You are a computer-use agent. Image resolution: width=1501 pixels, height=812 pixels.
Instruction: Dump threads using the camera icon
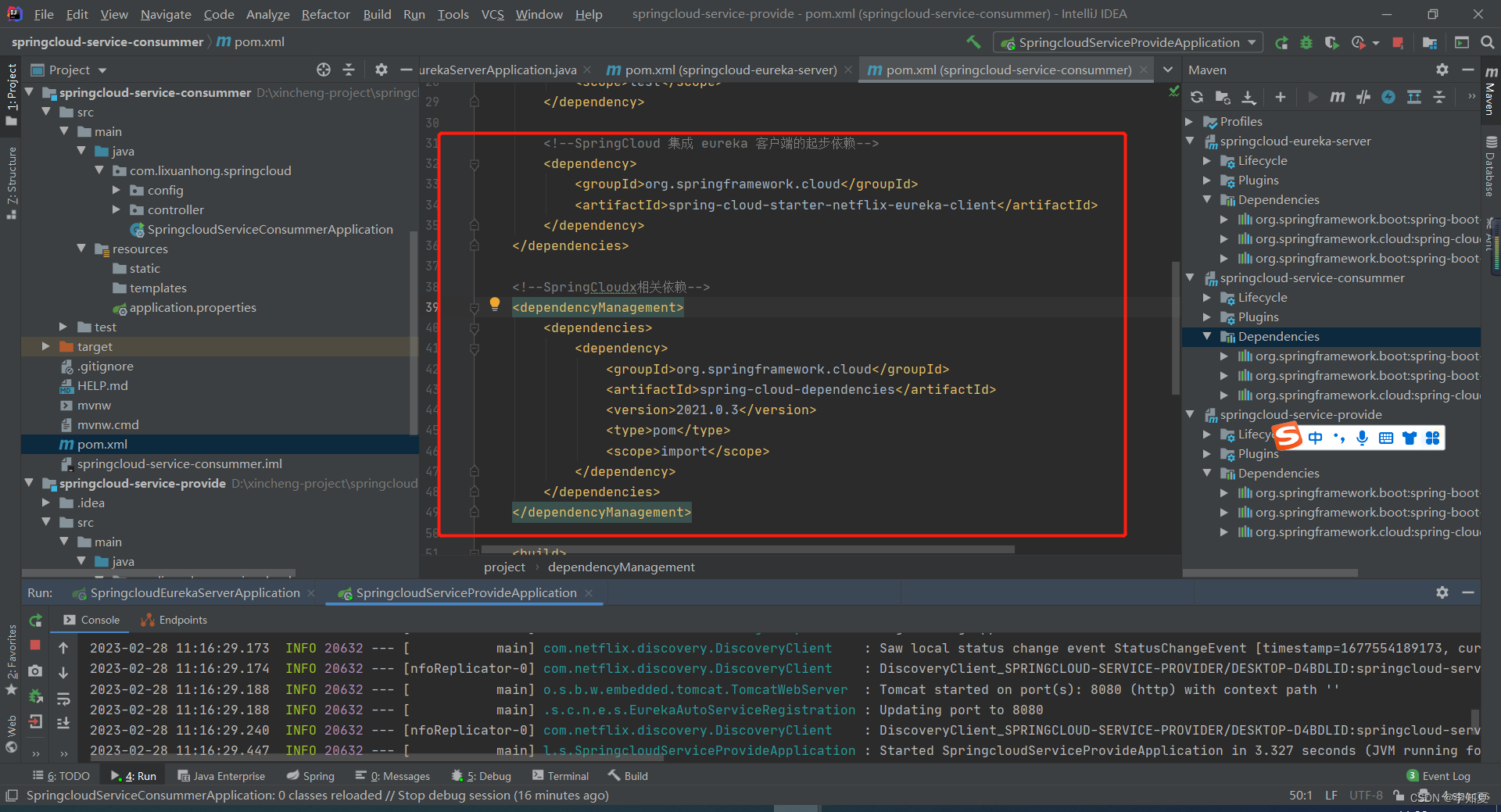(x=35, y=671)
